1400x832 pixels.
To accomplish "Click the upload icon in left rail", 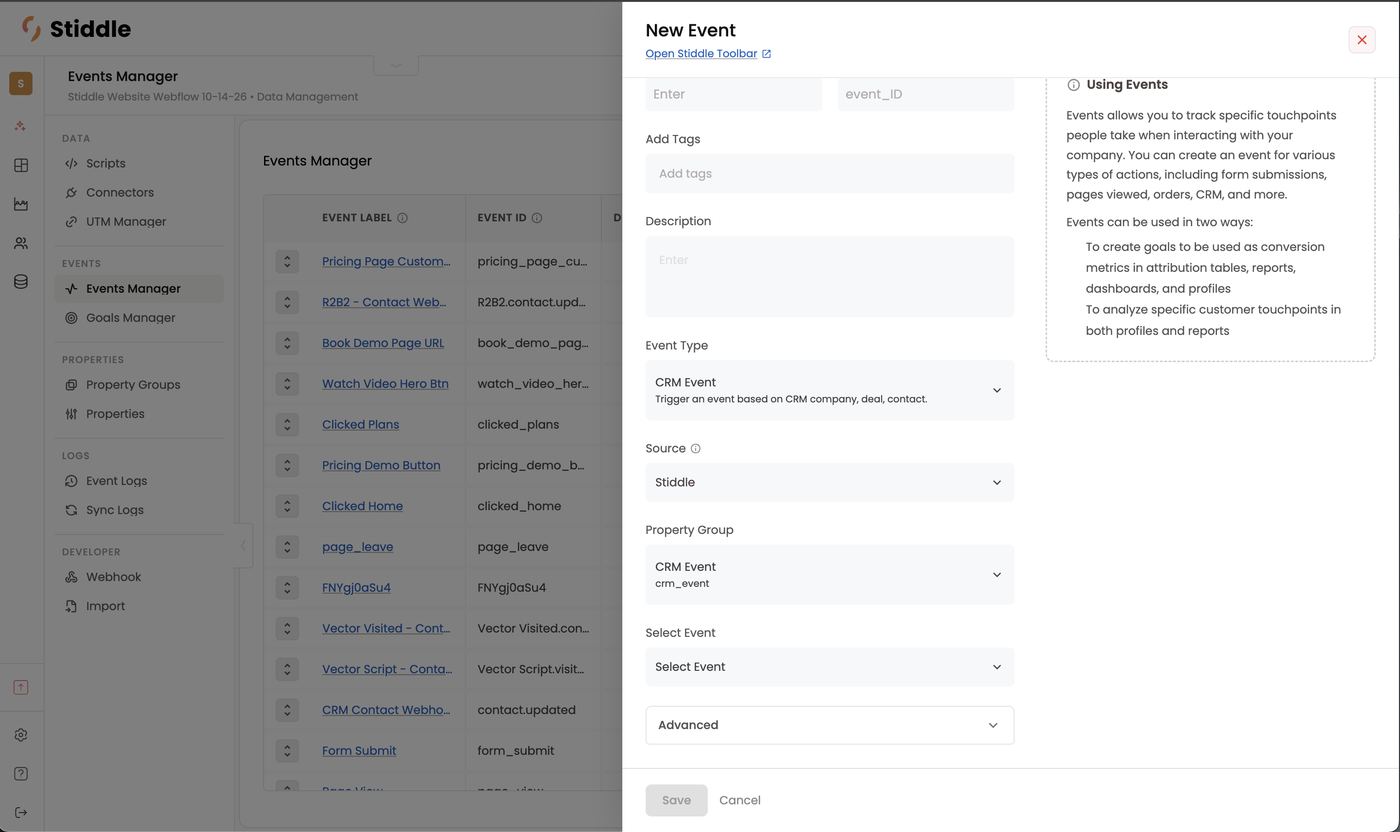I will pyautogui.click(x=21, y=688).
